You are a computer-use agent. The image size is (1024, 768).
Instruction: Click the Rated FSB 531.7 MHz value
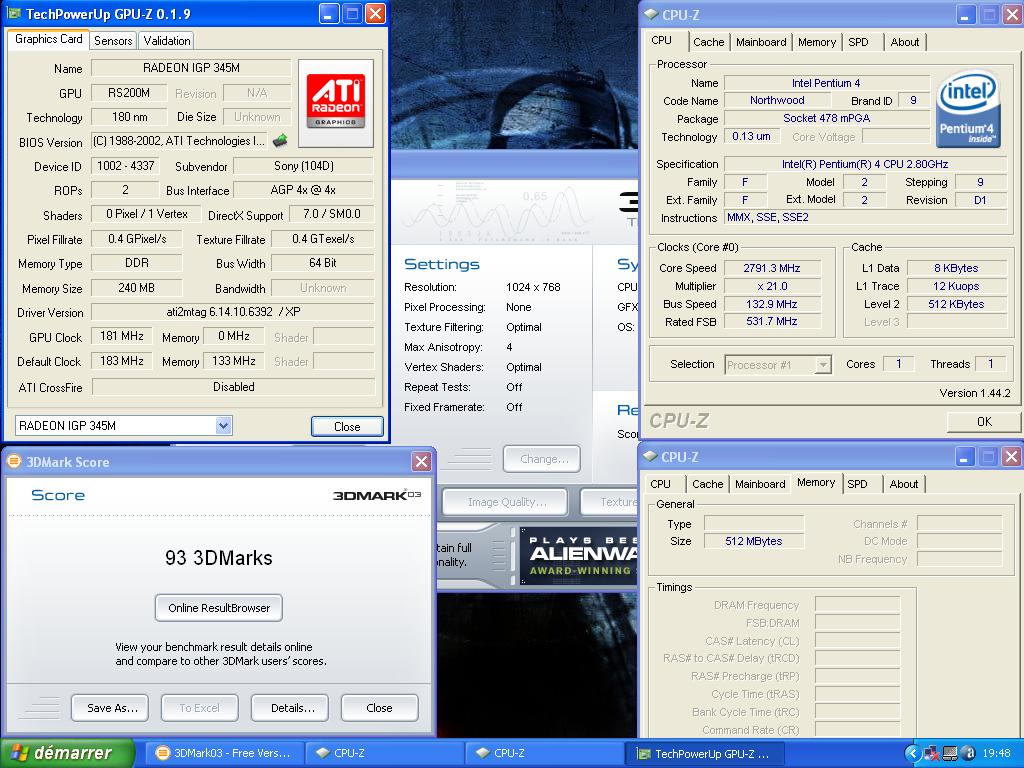[771, 321]
